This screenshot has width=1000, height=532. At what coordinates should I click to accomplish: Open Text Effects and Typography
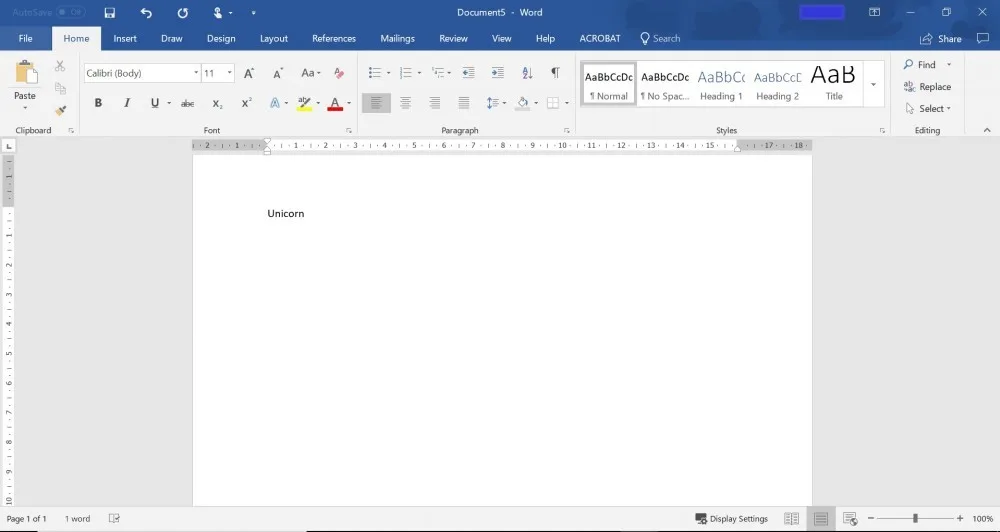275,103
